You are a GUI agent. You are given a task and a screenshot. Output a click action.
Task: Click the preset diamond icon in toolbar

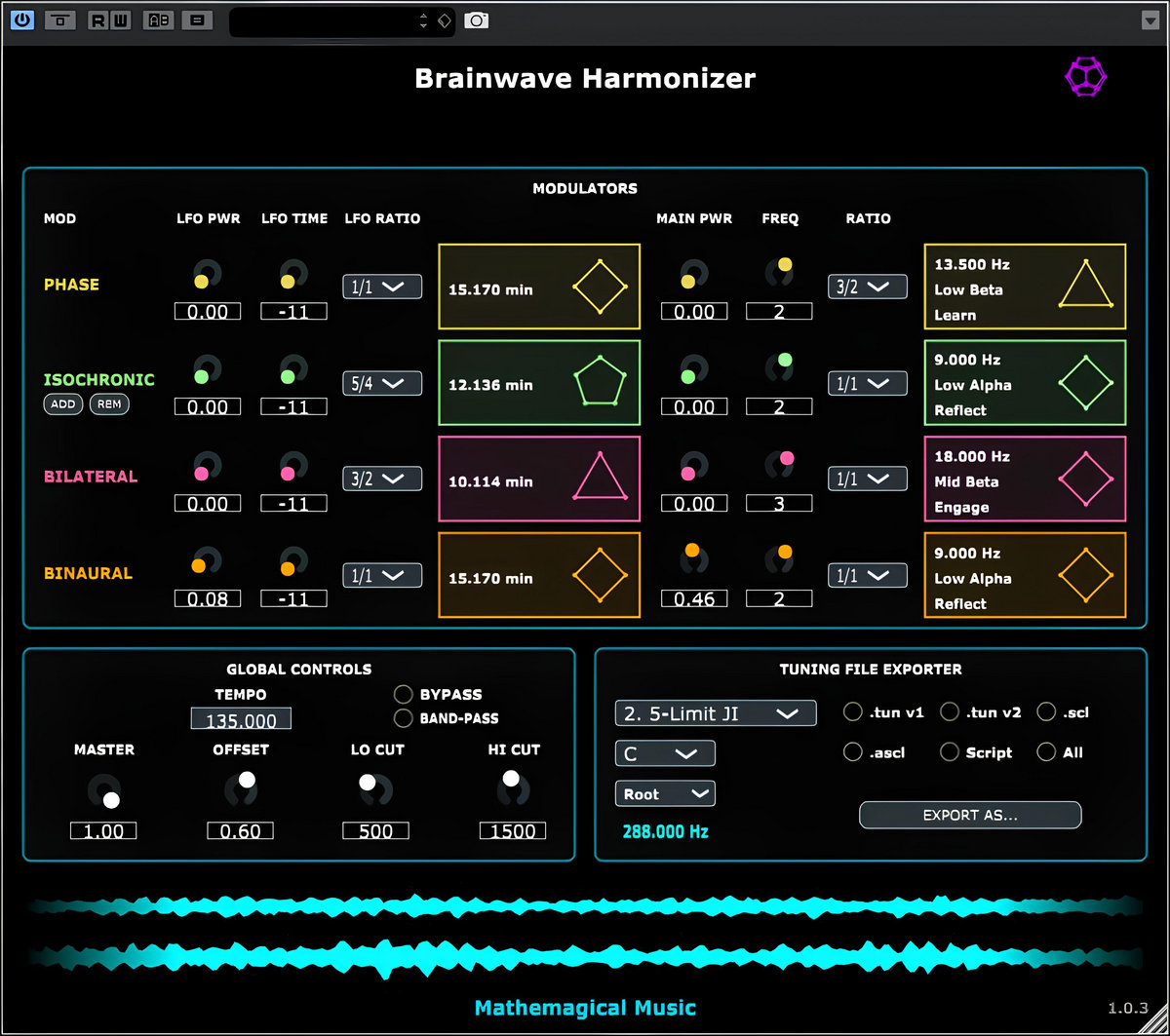coord(444,19)
